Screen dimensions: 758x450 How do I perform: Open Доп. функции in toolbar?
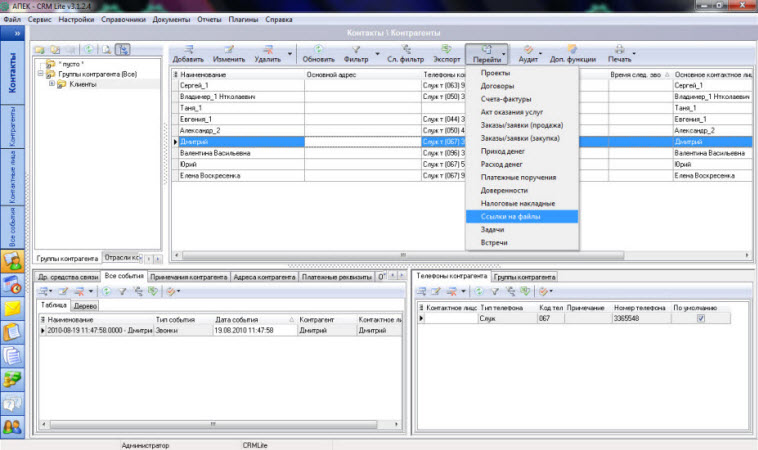[572, 54]
